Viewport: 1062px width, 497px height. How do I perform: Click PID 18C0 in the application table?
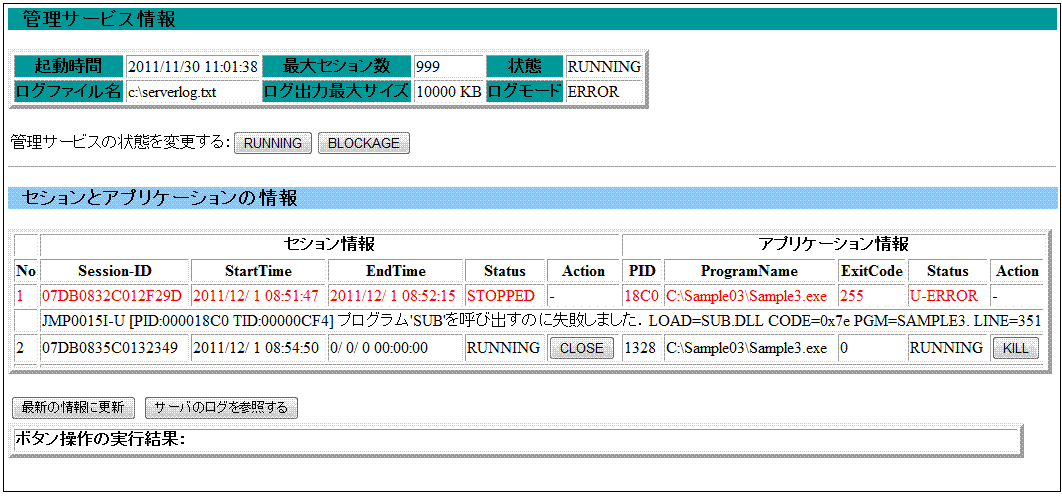640,296
